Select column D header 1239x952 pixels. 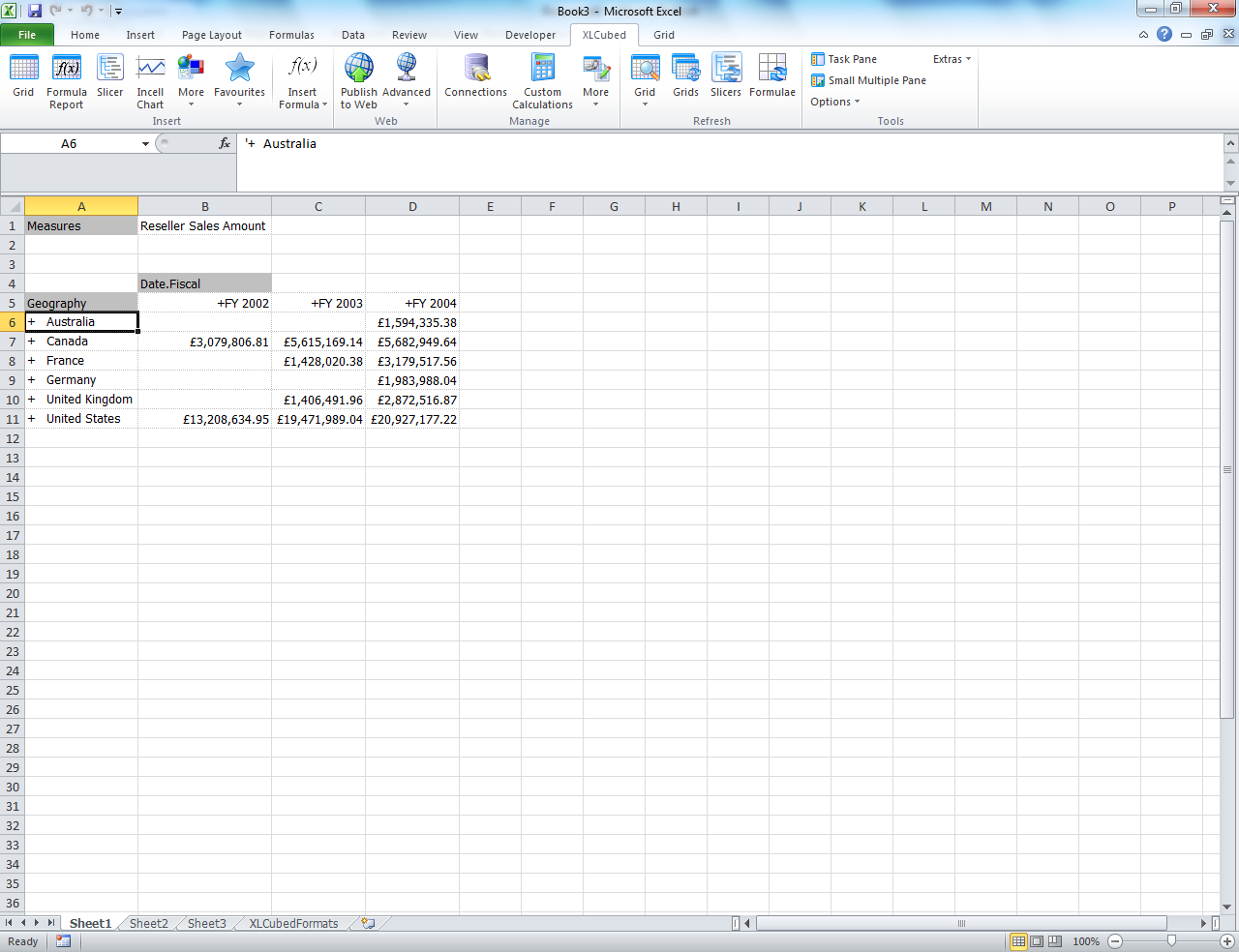click(x=412, y=206)
